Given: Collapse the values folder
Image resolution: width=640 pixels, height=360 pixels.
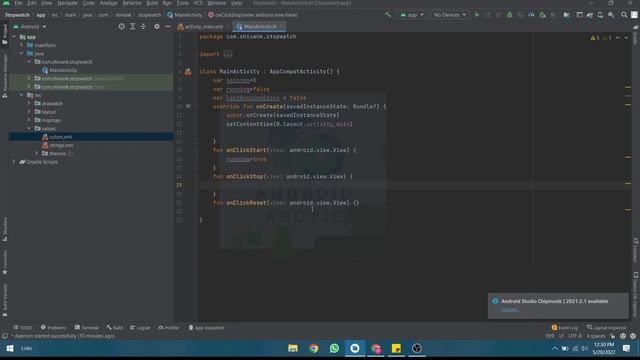Looking at the screenshot, I should pyautogui.click(x=29, y=129).
